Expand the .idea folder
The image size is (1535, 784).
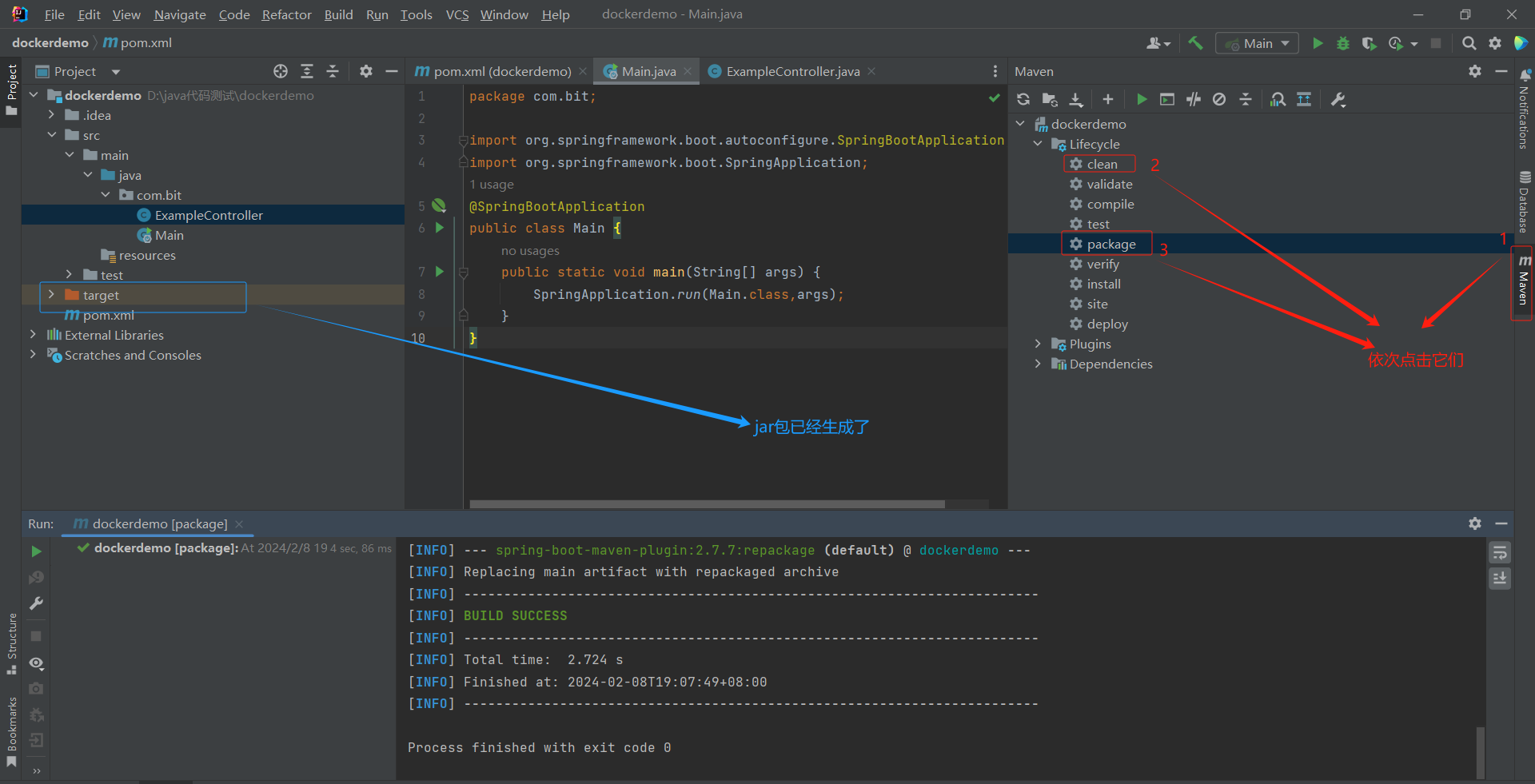tap(52, 114)
